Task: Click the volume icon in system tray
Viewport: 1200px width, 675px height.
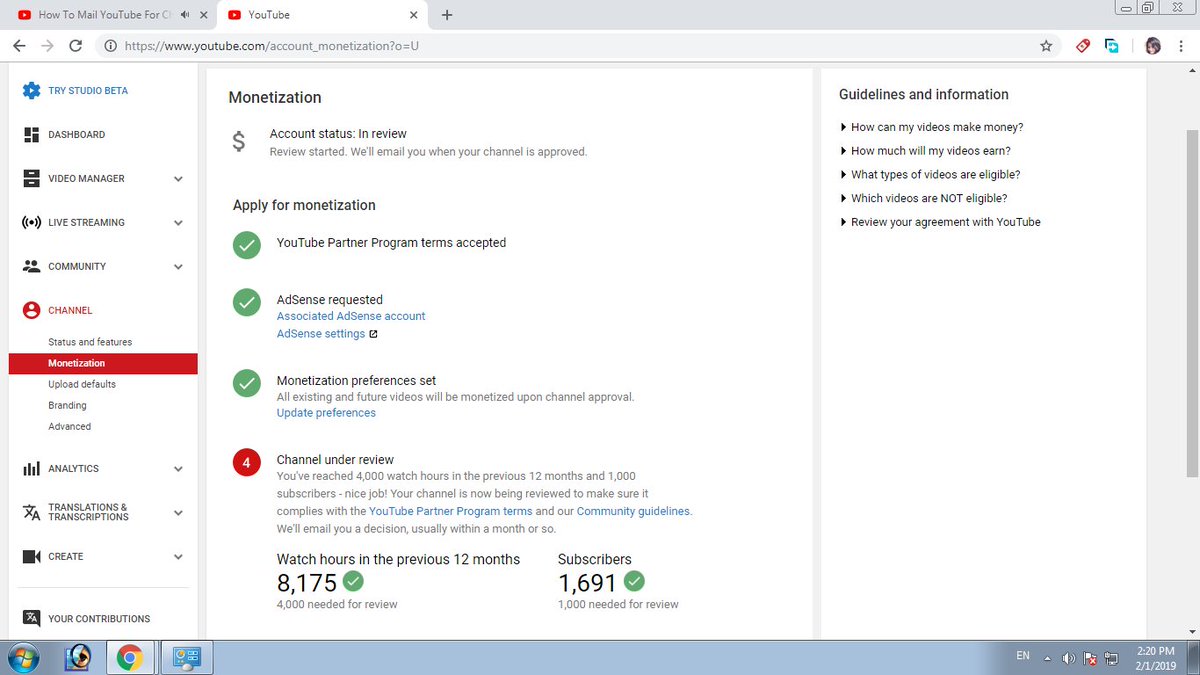Action: pos(1069,658)
